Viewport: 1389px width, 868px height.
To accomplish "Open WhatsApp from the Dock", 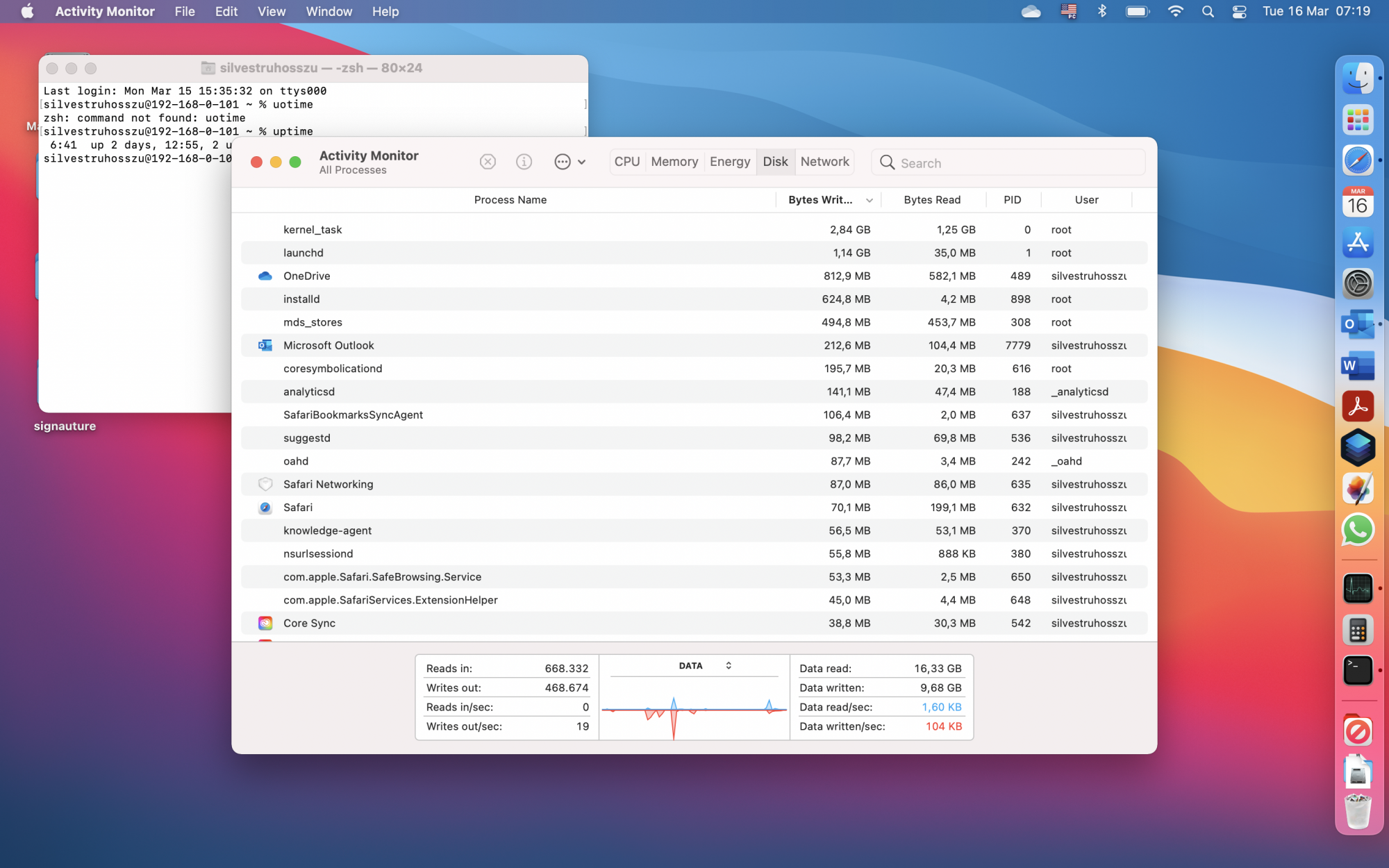I will (x=1357, y=530).
